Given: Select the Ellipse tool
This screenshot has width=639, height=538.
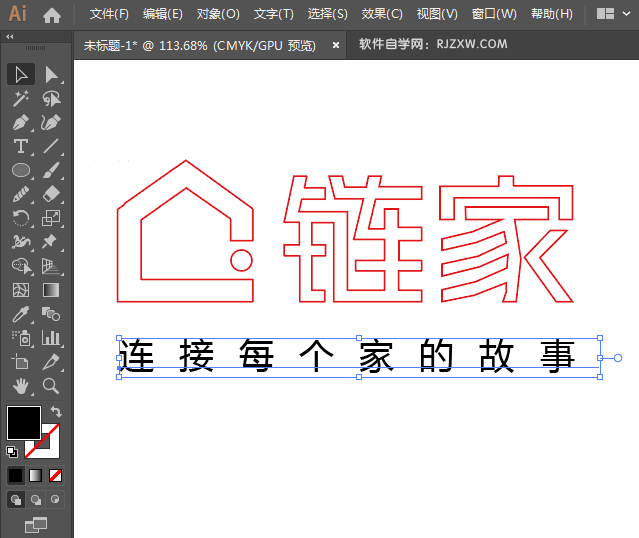Looking at the screenshot, I should (x=21, y=170).
